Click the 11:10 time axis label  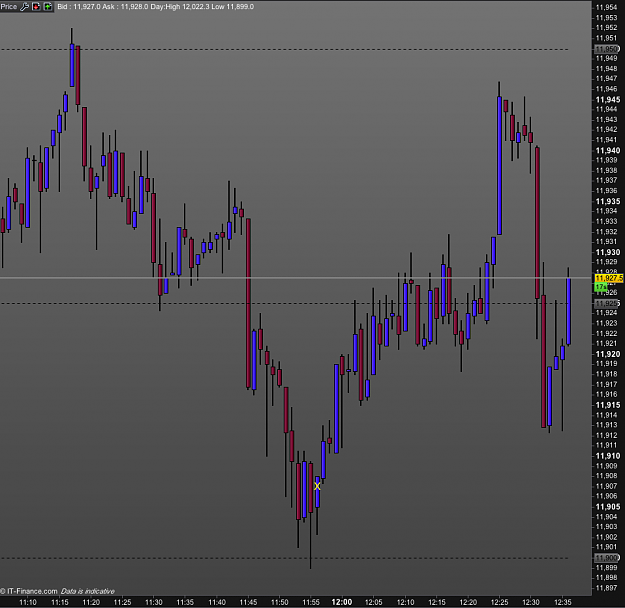pyautogui.click(x=28, y=602)
